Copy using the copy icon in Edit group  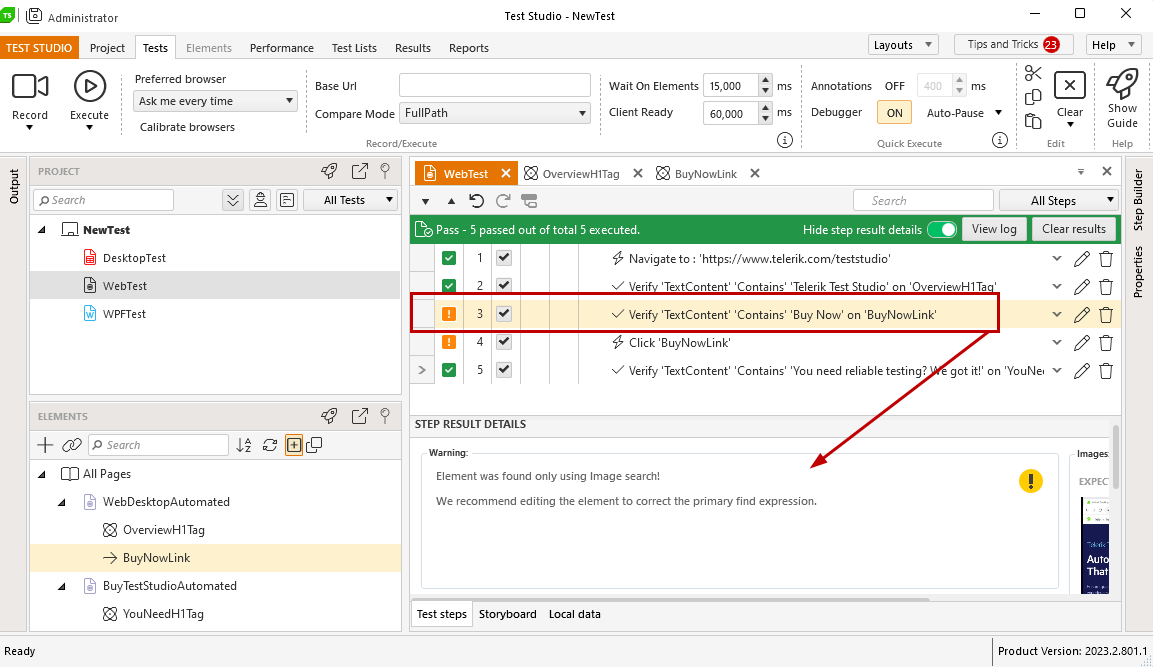pyautogui.click(x=1033, y=97)
